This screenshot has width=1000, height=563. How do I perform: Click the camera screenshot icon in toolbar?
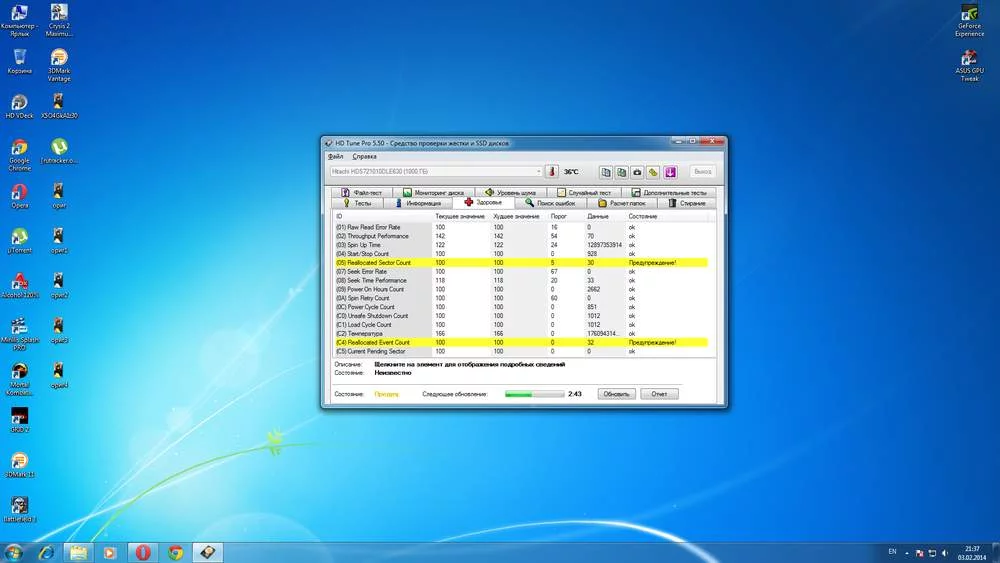tap(637, 172)
